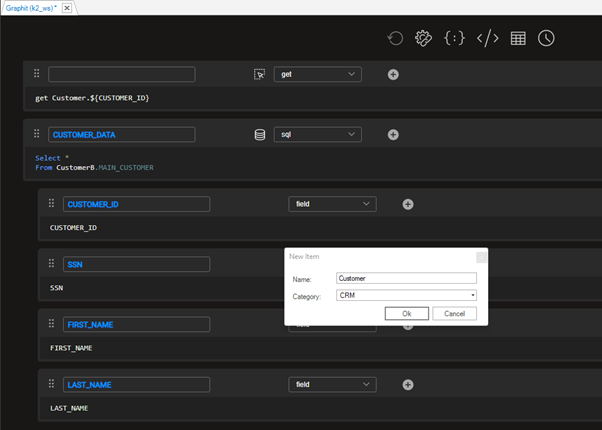Click the Select * SQL line
Image resolution: width=602 pixels, height=430 pixels.
pos(52,158)
